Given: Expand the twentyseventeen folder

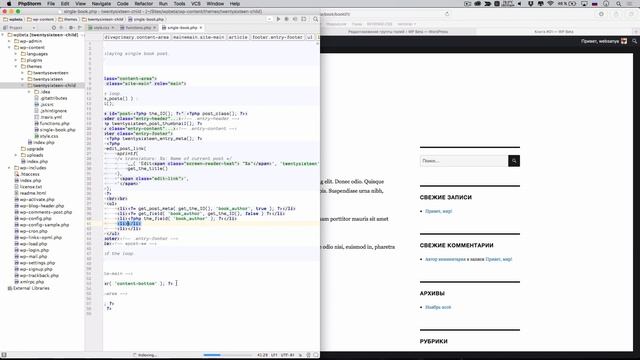Looking at the screenshot, I should click(22, 73).
